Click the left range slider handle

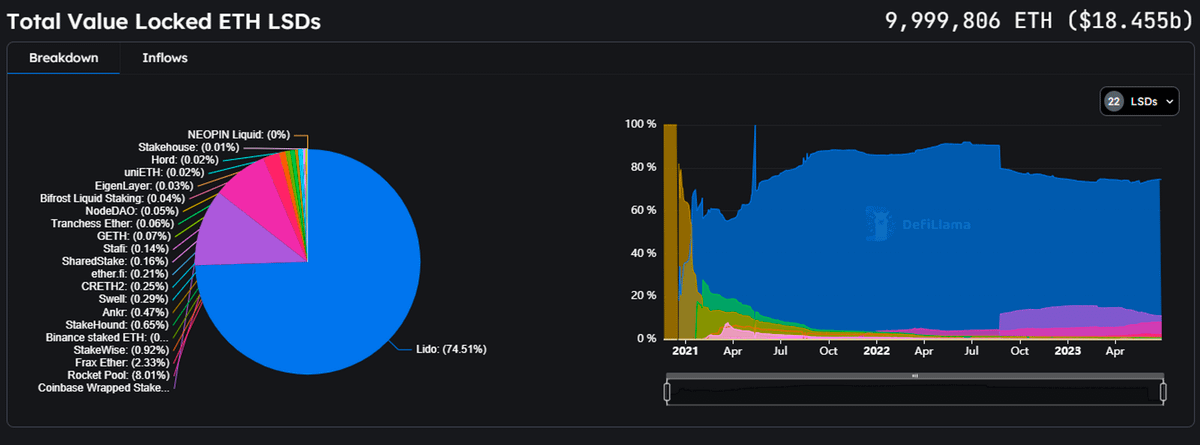(x=667, y=392)
